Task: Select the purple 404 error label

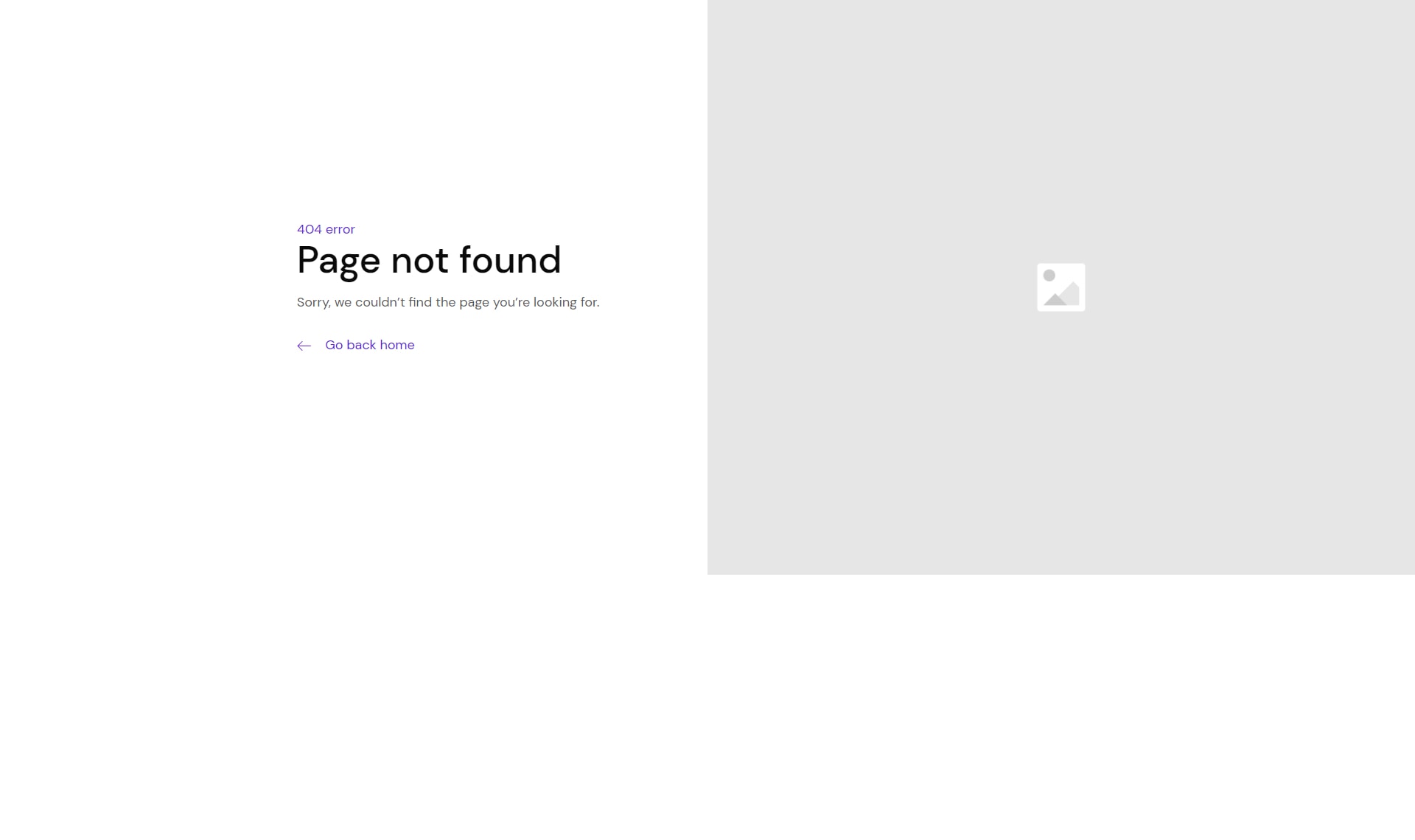Action: tap(326, 229)
